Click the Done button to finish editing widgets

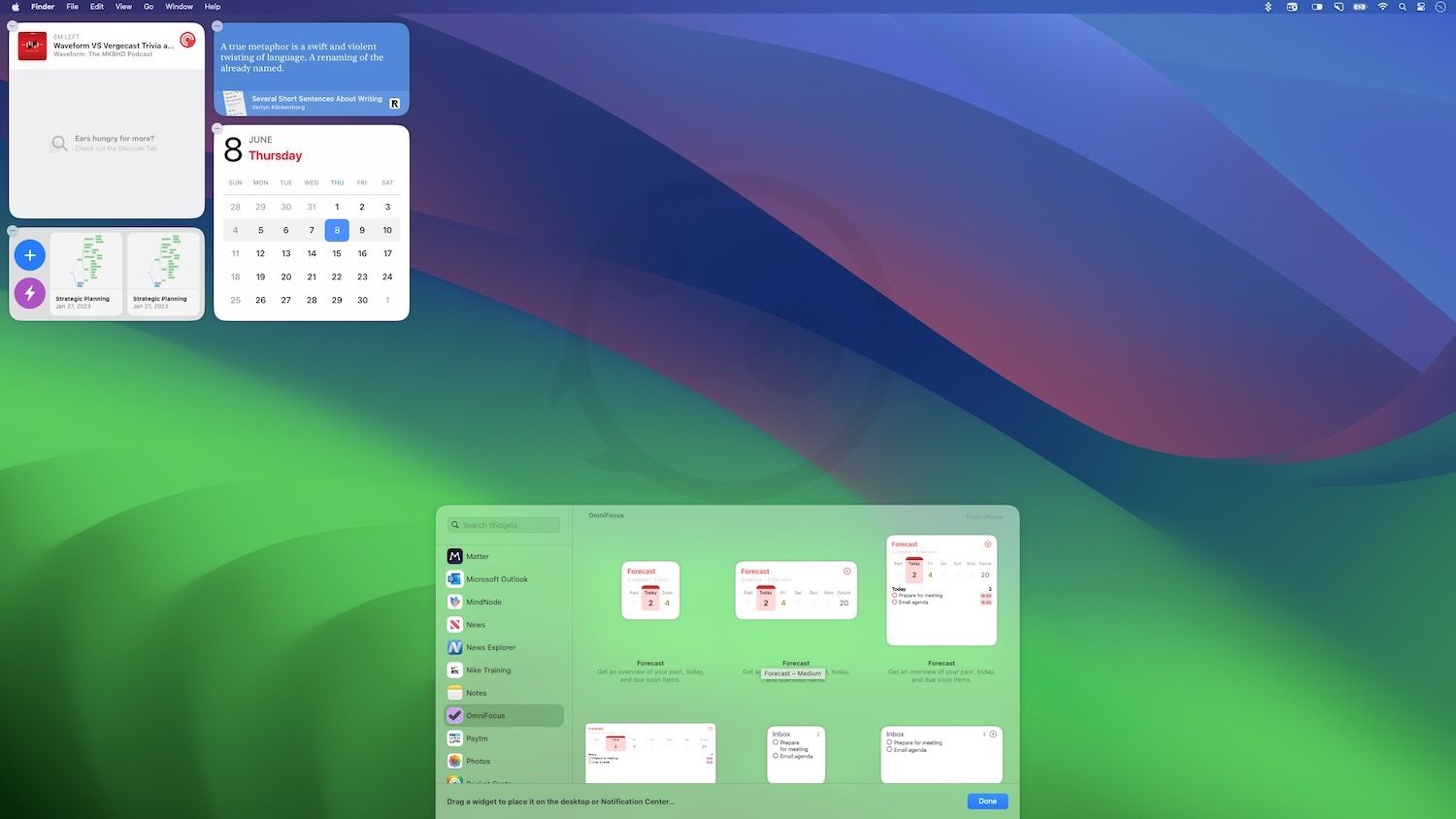click(986, 801)
